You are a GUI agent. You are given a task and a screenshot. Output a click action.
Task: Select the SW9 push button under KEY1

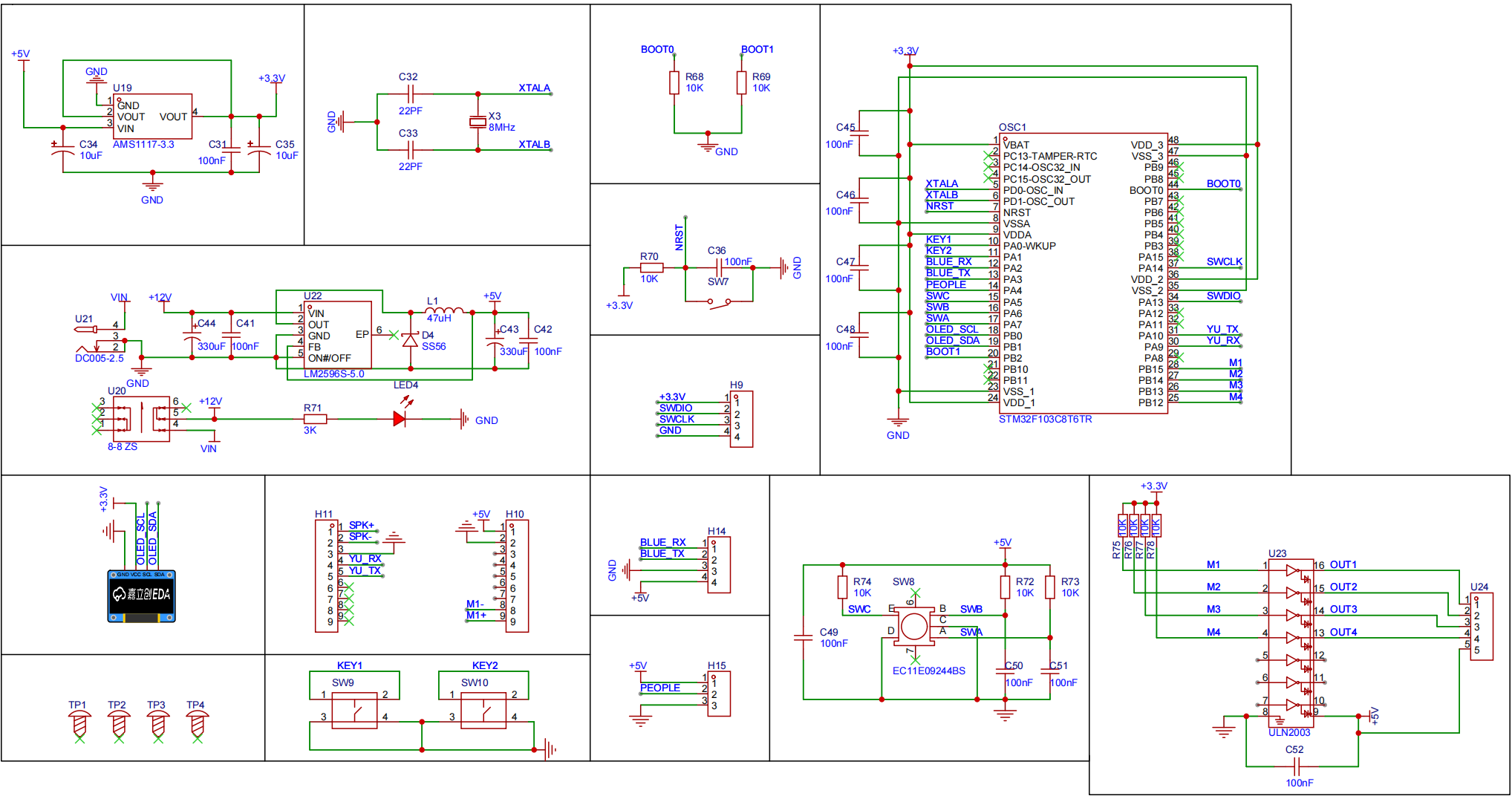point(354,711)
